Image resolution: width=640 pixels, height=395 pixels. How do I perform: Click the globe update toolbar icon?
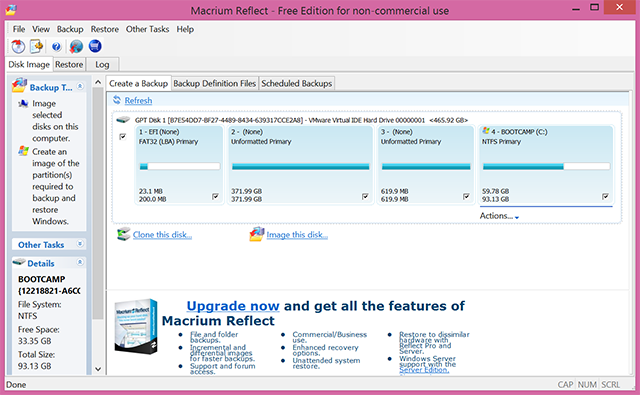click(76, 47)
